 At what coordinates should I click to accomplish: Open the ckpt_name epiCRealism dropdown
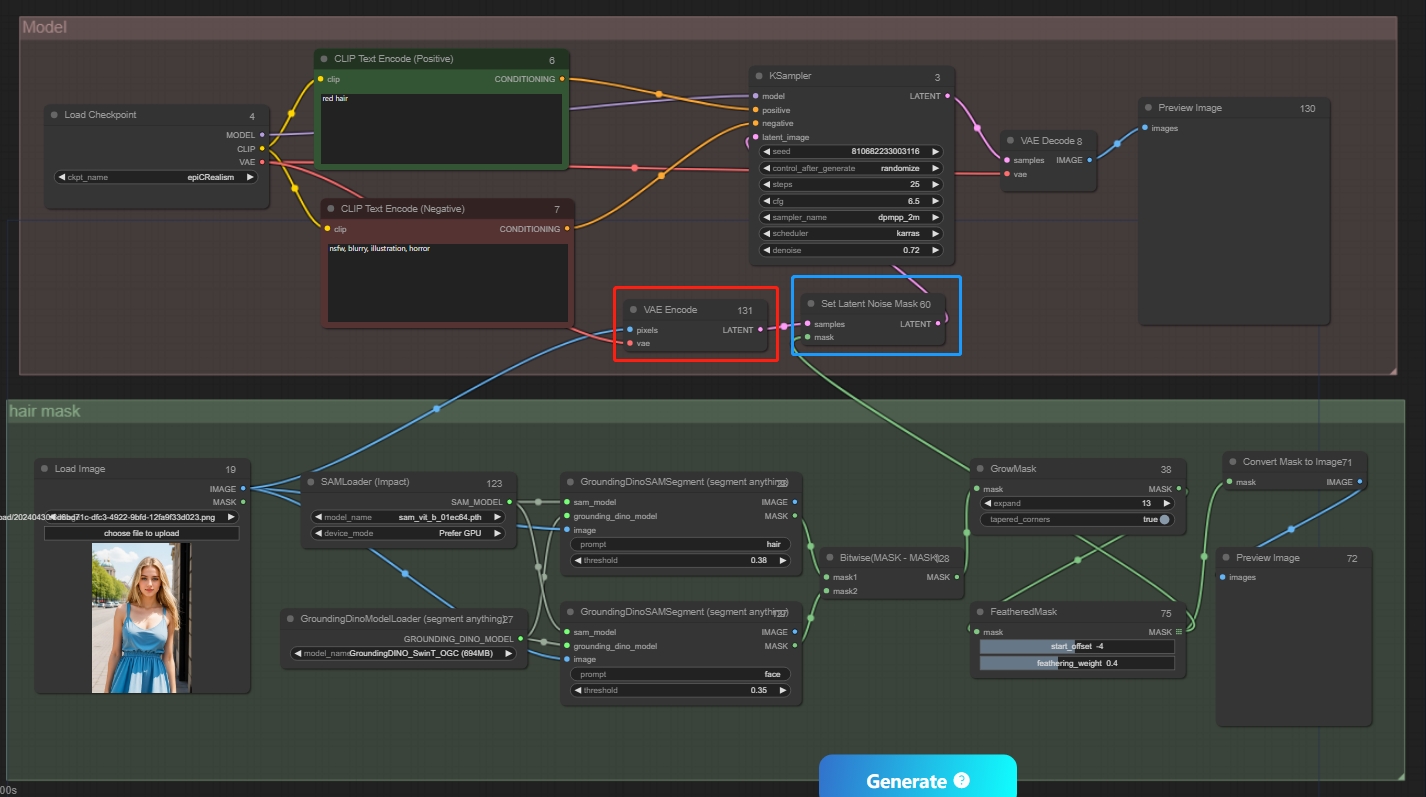(x=155, y=177)
